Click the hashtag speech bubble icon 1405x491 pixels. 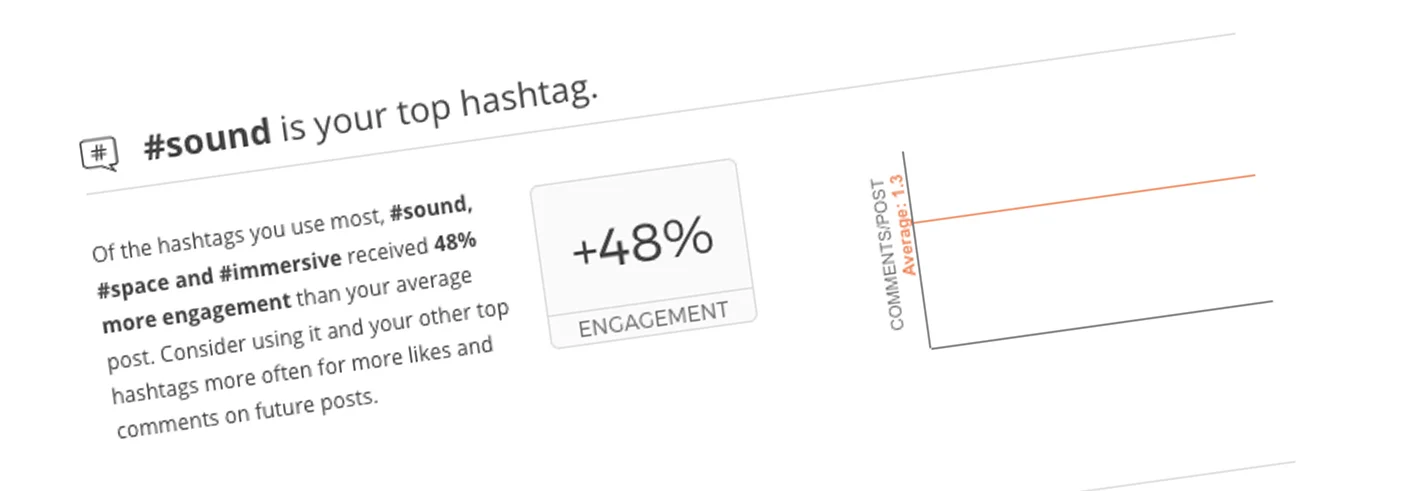(99, 154)
